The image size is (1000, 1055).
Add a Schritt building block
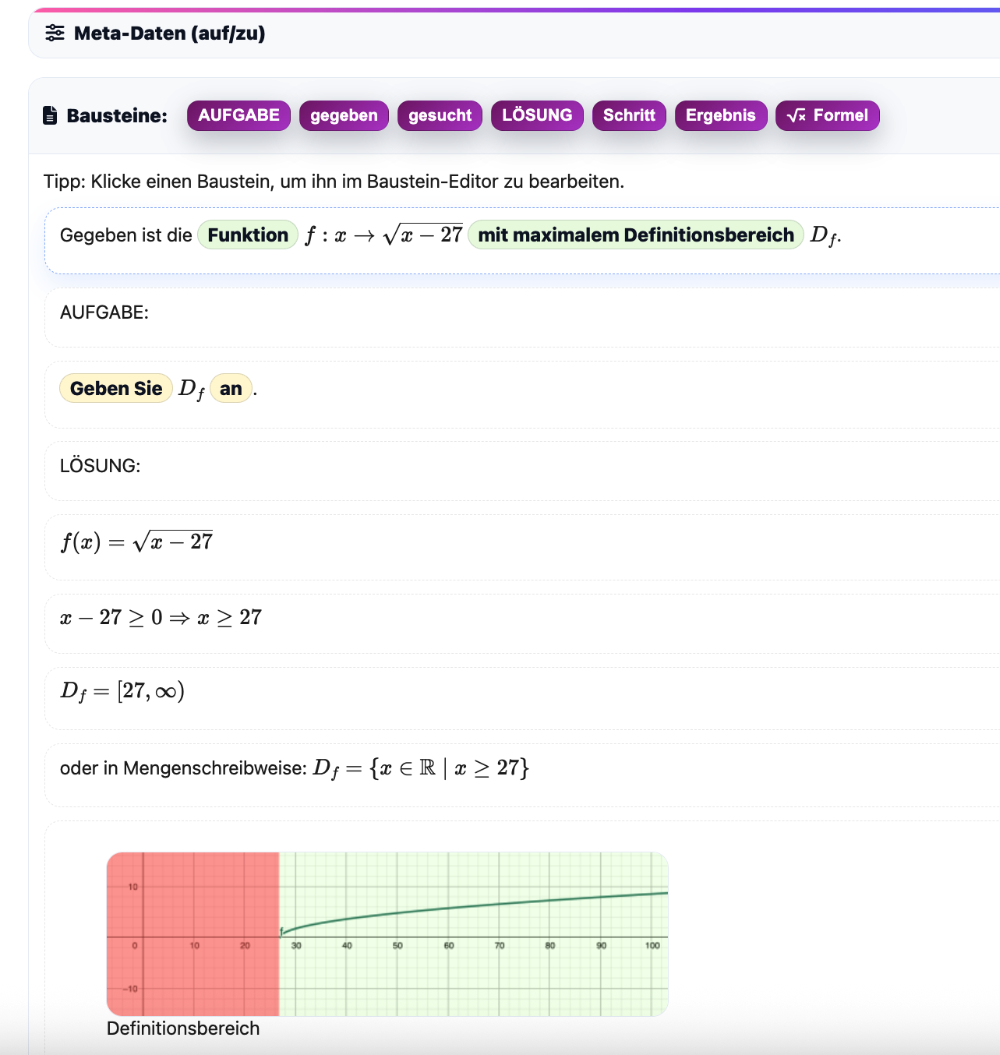pyautogui.click(x=629, y=115)
